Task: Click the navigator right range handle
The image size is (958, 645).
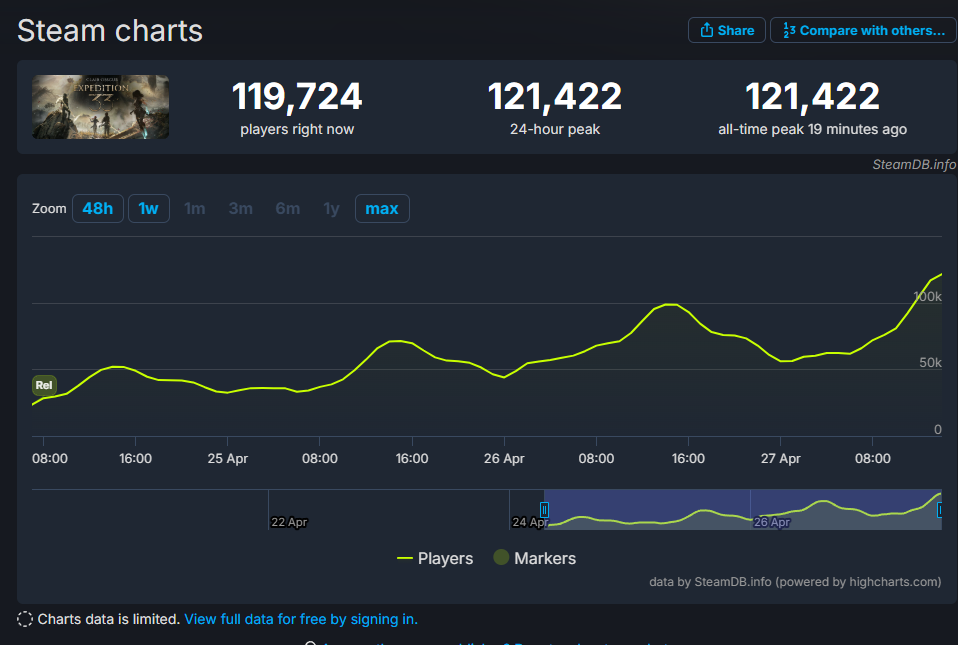Action: click(940, 509)
